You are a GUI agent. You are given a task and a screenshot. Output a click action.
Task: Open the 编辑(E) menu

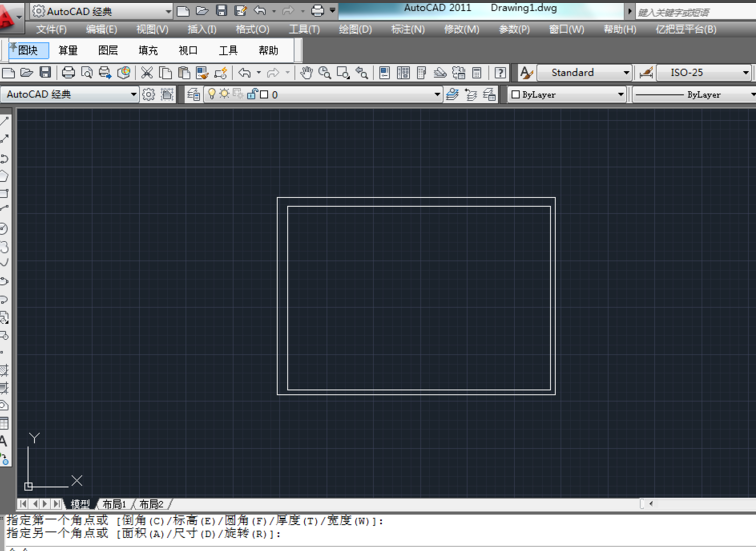pyautogui.click(x=101, y=29)
